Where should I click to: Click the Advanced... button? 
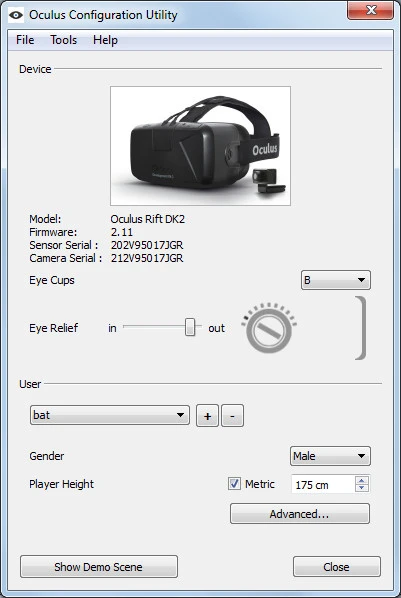click(300, 514)
